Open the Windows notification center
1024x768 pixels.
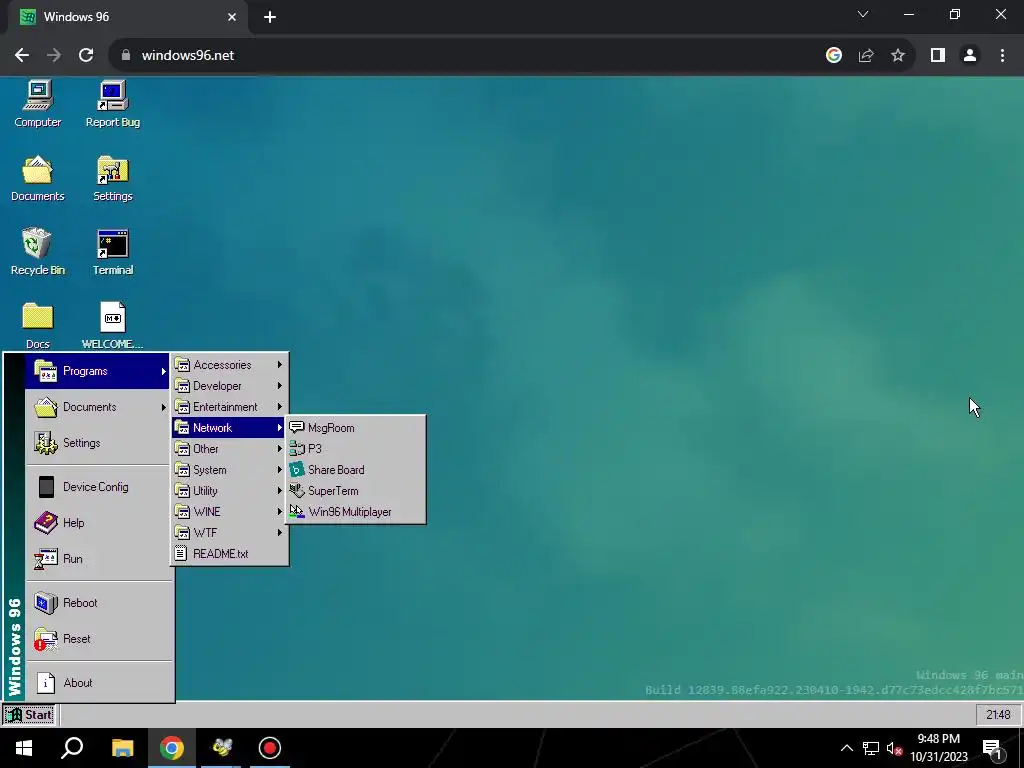(991, 748)
